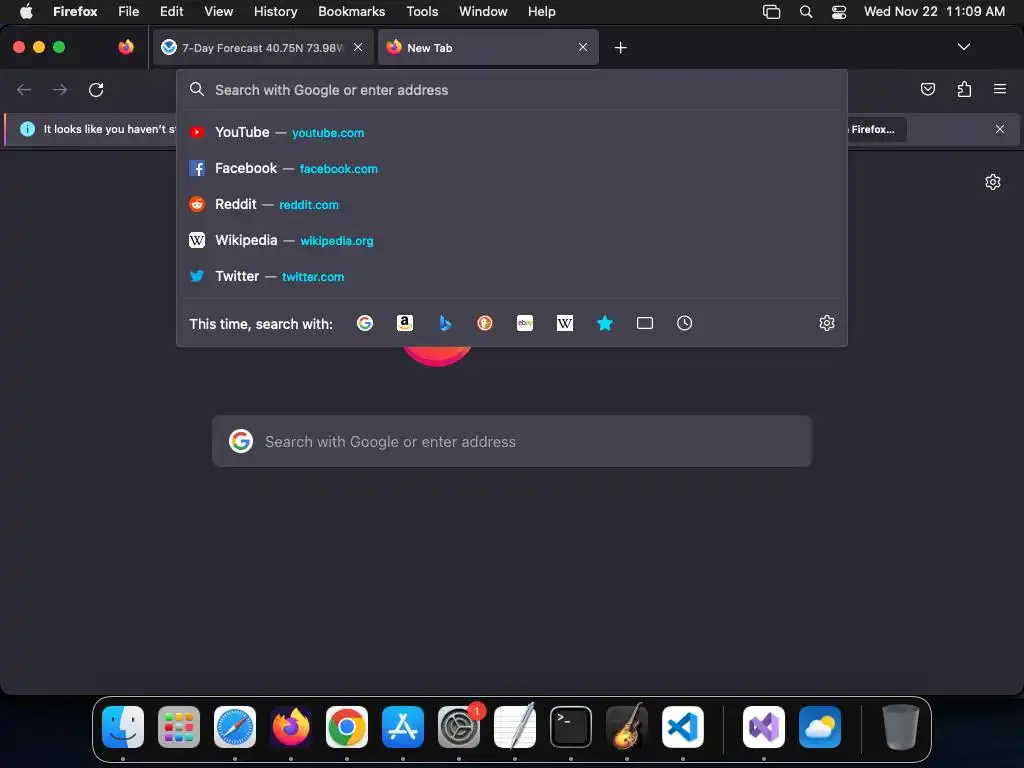The height and width of the screenshot is (768, 1024).
Task: Launch Visual Studio Code from the Dock
Action: tap(683, 727)
